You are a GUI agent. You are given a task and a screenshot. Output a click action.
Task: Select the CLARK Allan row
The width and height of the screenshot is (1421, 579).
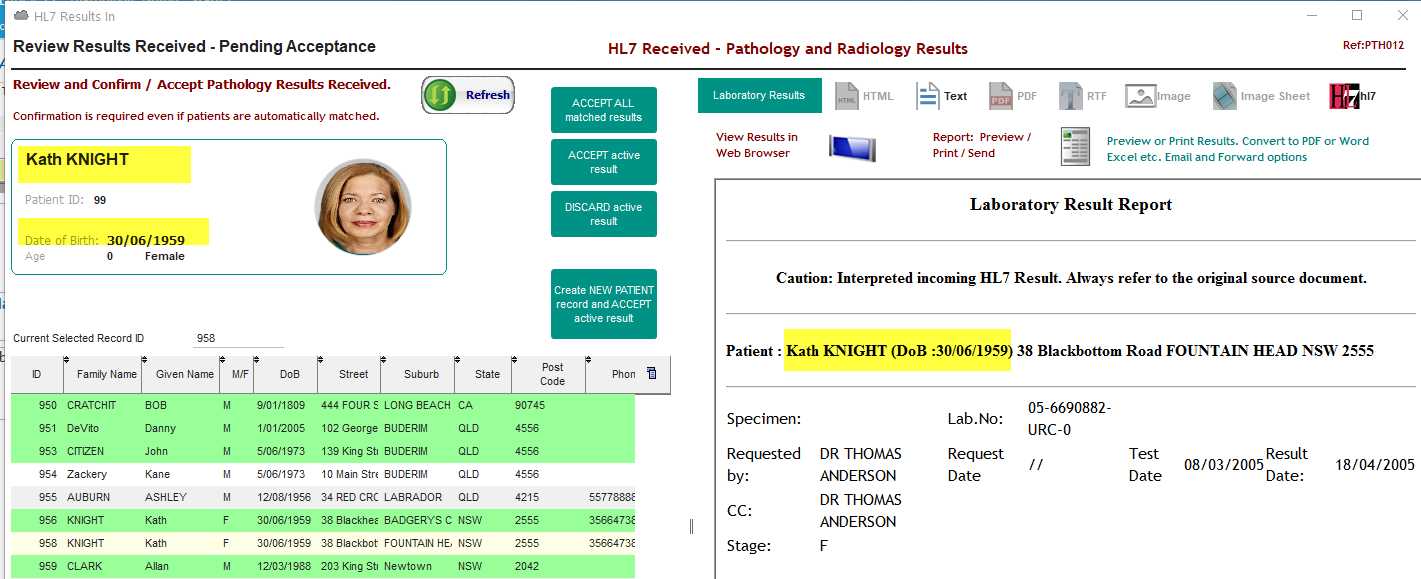point(323,567)
